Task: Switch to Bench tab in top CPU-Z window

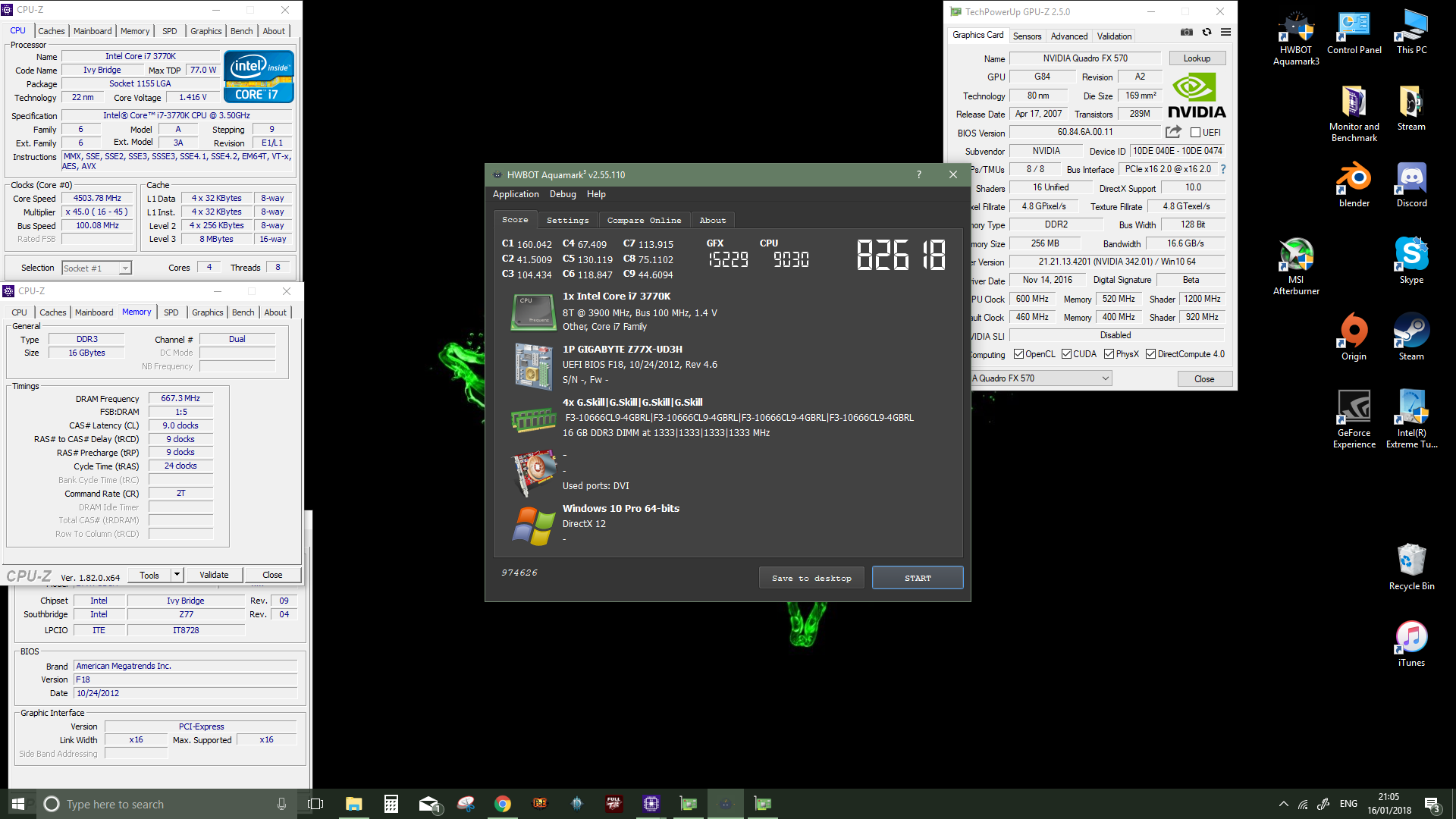Action: click(x=241, y=31)
